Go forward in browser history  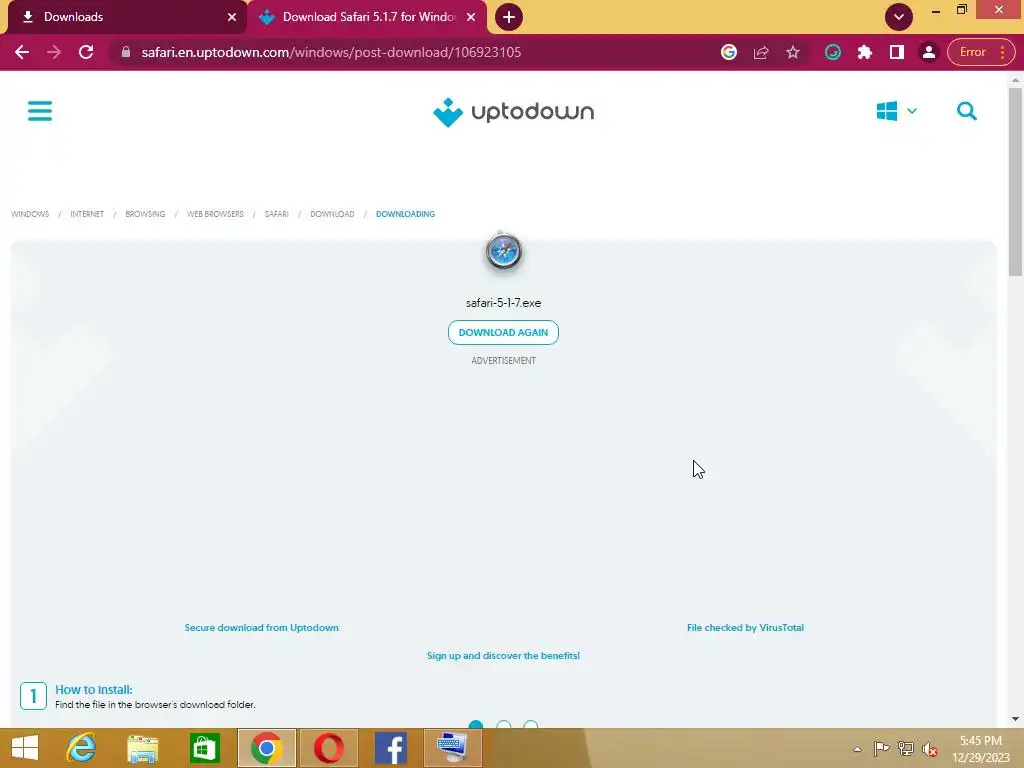54,52
